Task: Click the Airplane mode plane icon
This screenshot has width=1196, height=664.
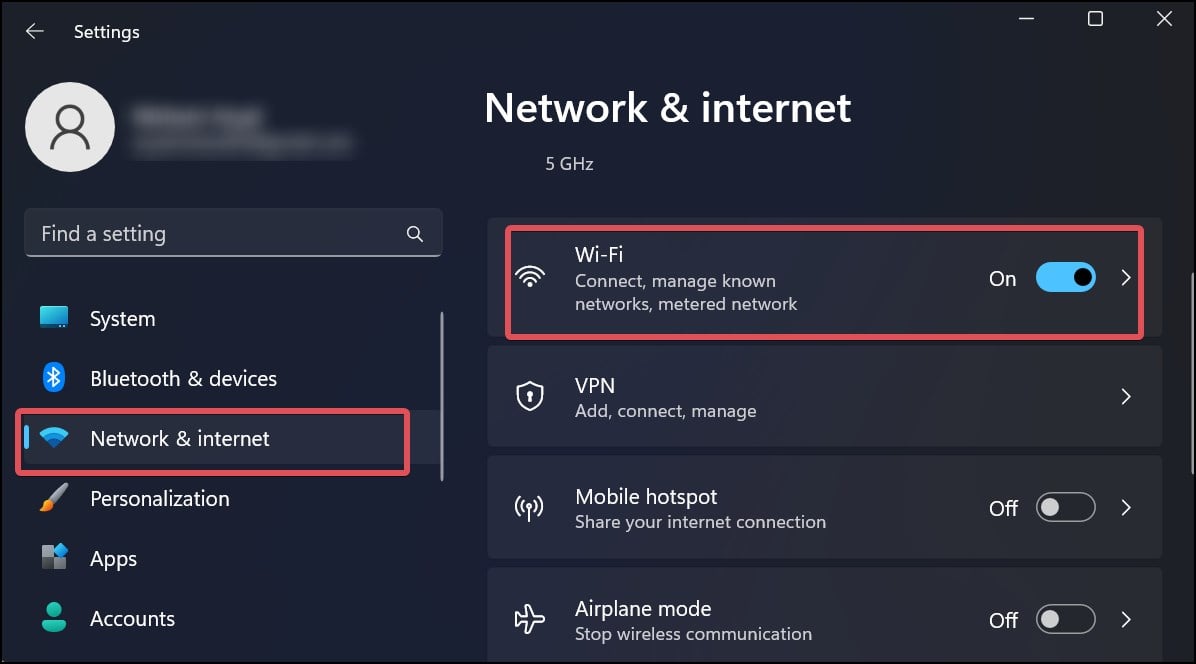Action: point(529,619)
